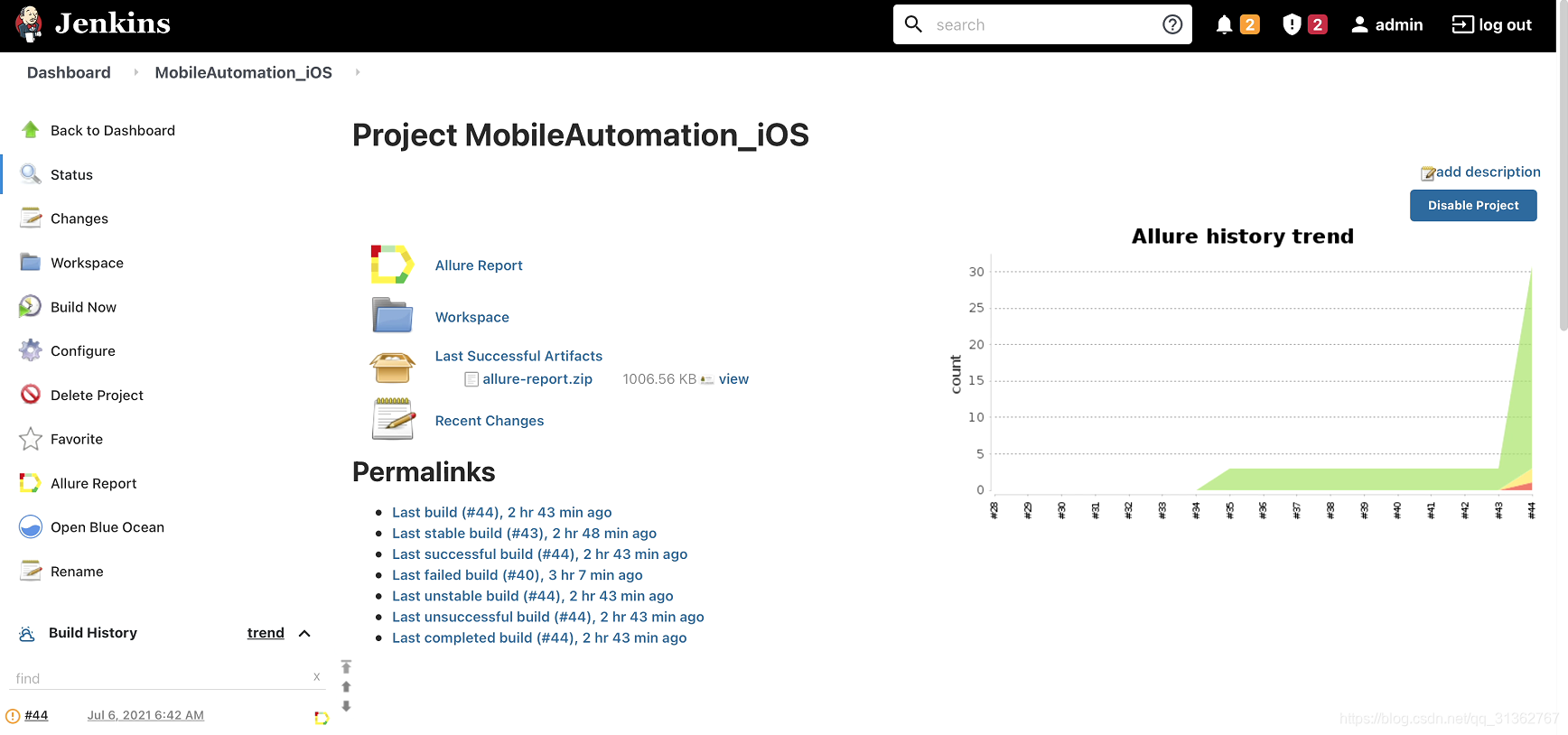Click Allure icon beside build #44

321,718
